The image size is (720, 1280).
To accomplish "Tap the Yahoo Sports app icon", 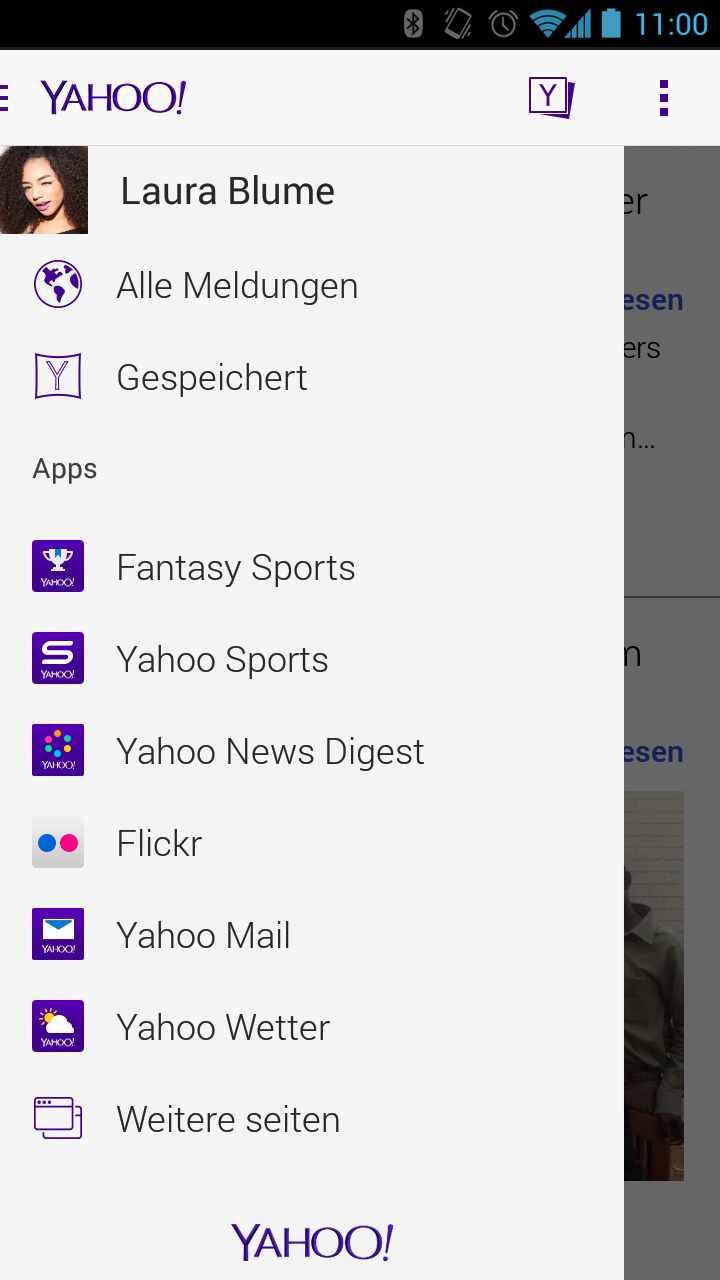I will 58,658.
